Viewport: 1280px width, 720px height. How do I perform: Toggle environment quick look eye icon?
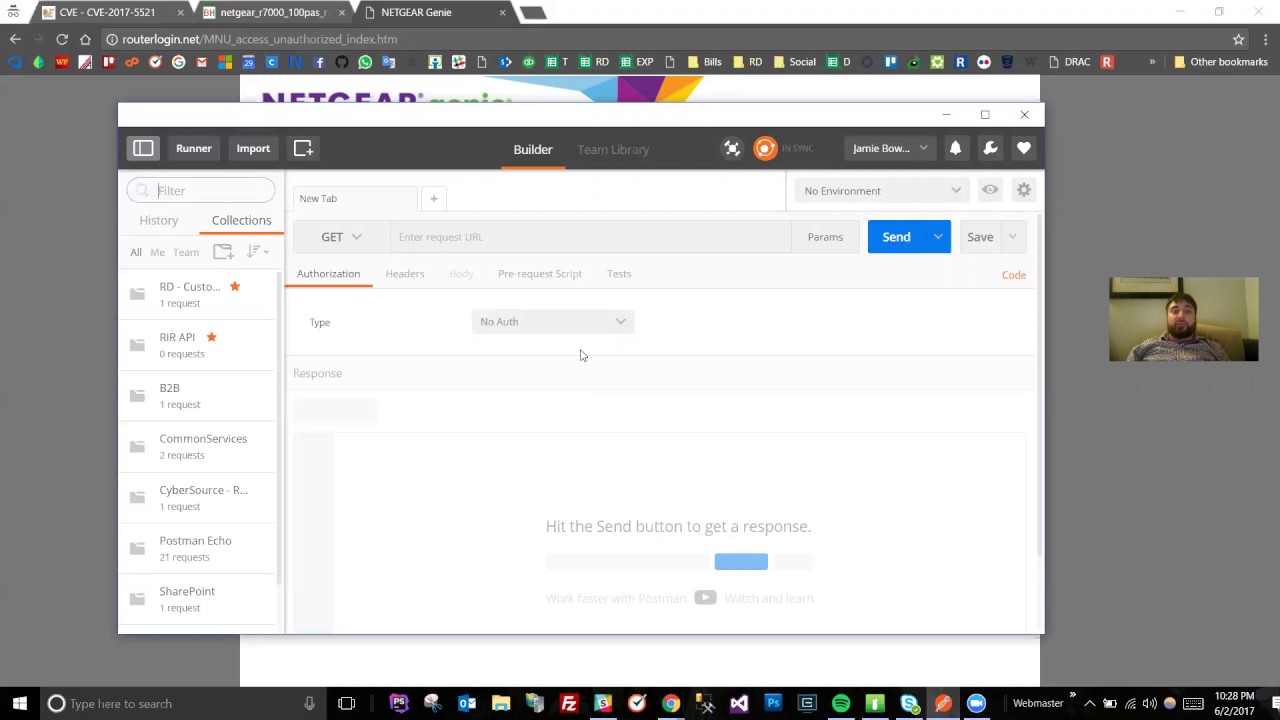pos(989,190)
